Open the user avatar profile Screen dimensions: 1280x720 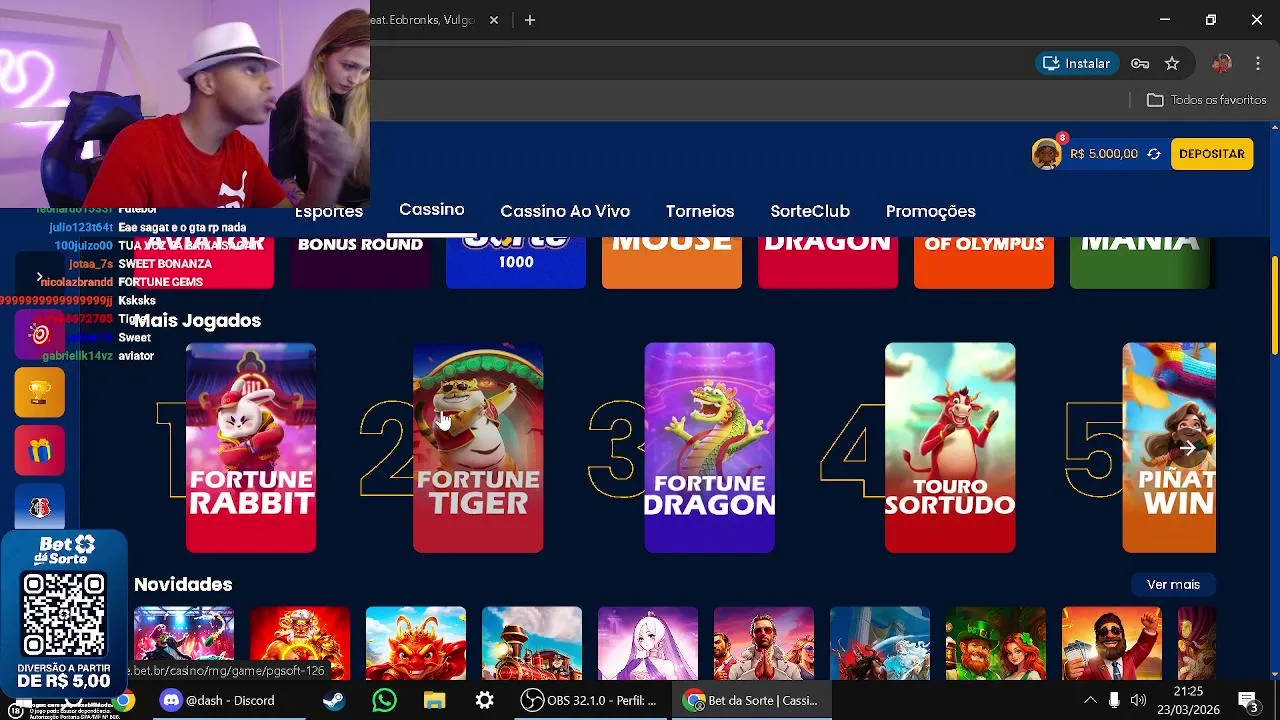tap(1046, 154)
